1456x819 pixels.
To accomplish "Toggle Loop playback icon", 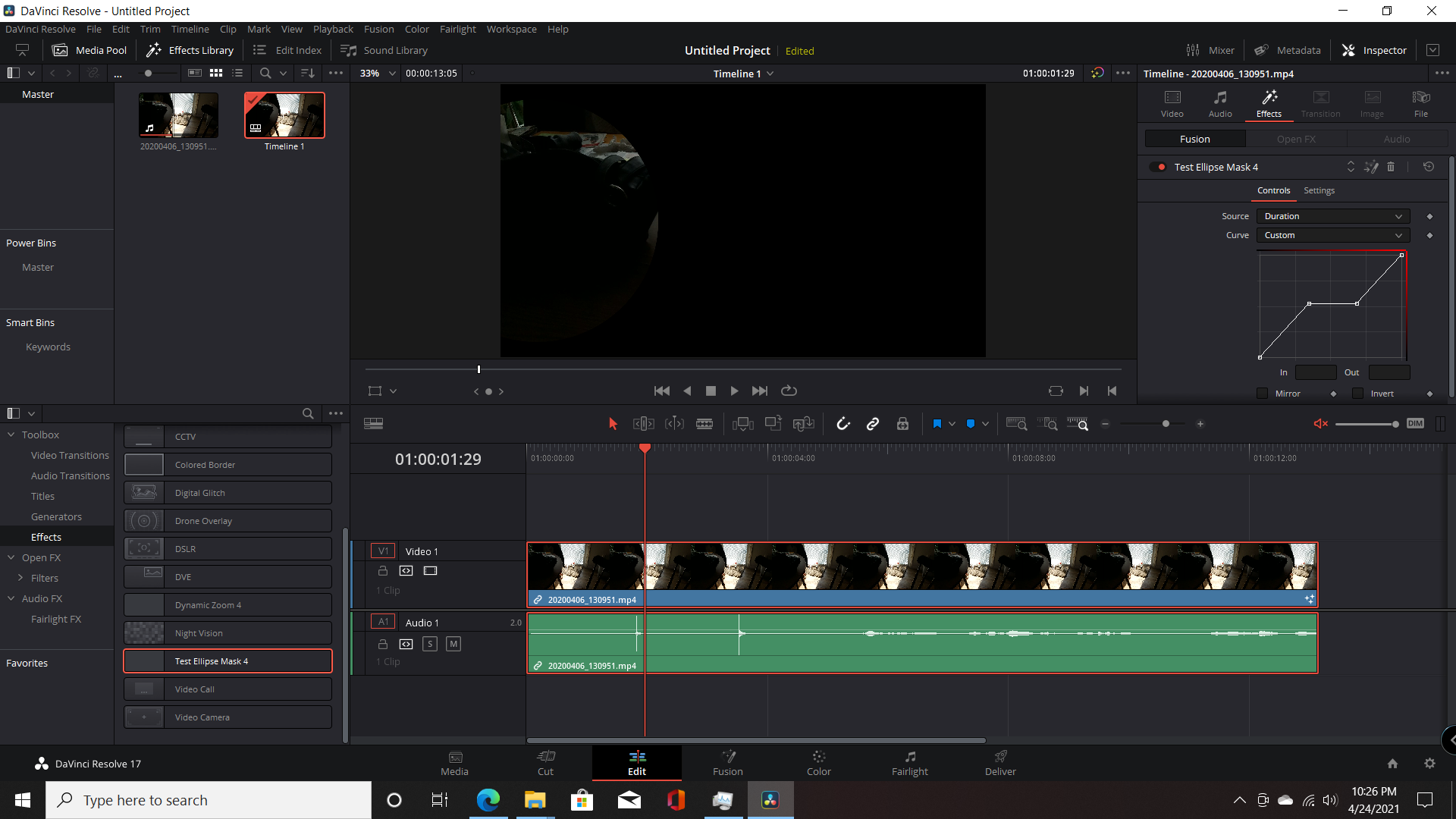I will click(789, 391).
